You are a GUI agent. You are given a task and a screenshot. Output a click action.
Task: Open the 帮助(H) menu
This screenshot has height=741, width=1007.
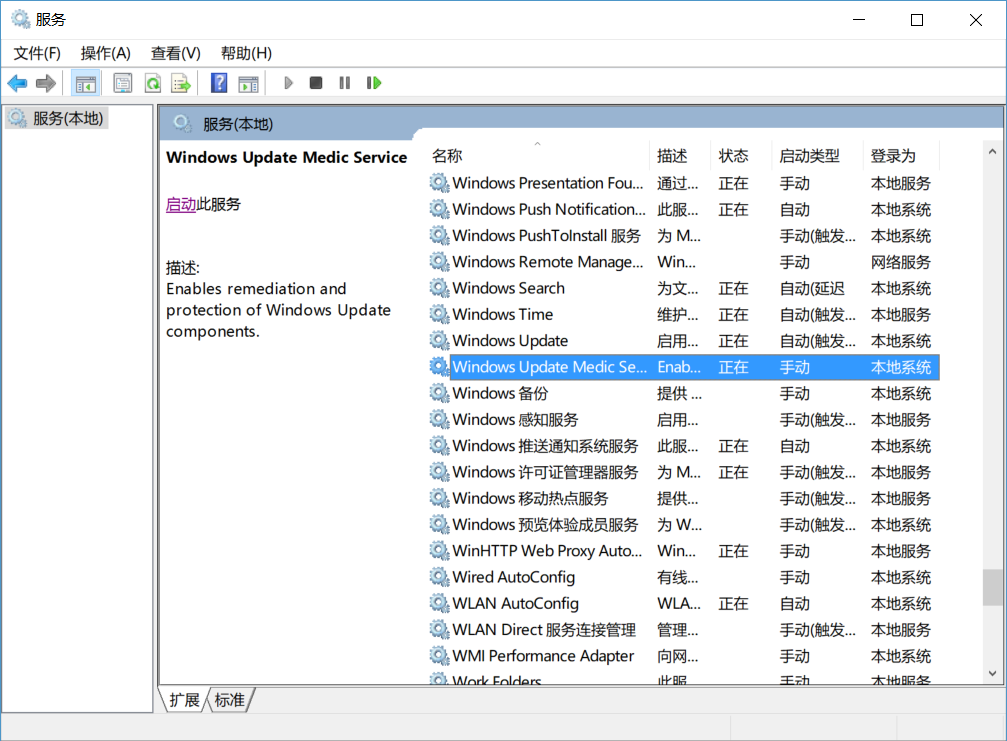(247, 53)
